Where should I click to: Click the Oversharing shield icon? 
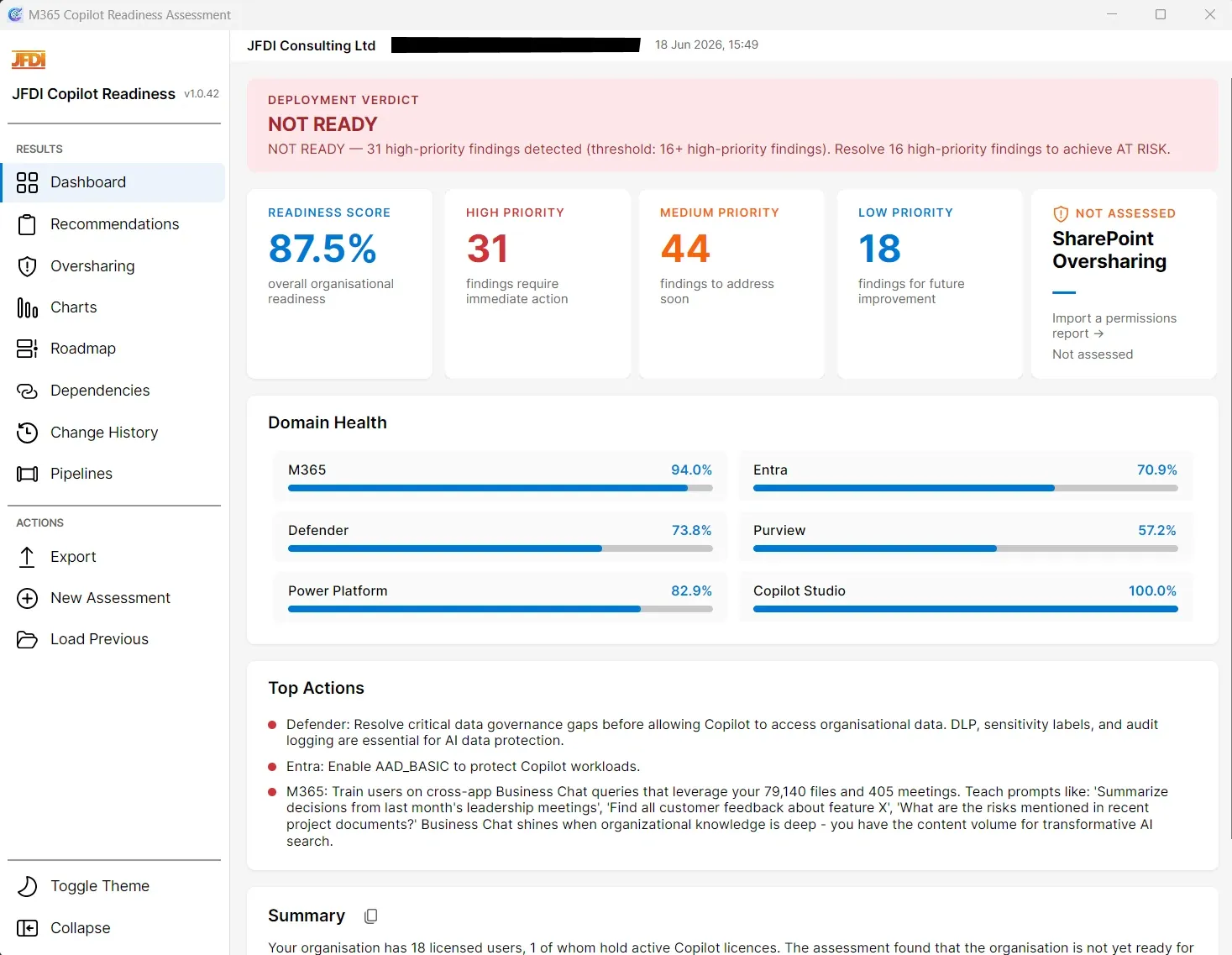[x=28, y=266]
